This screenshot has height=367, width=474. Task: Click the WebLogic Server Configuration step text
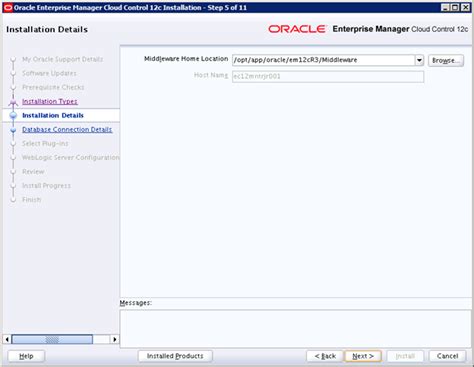pyautogui.click(x=71, y=157)
